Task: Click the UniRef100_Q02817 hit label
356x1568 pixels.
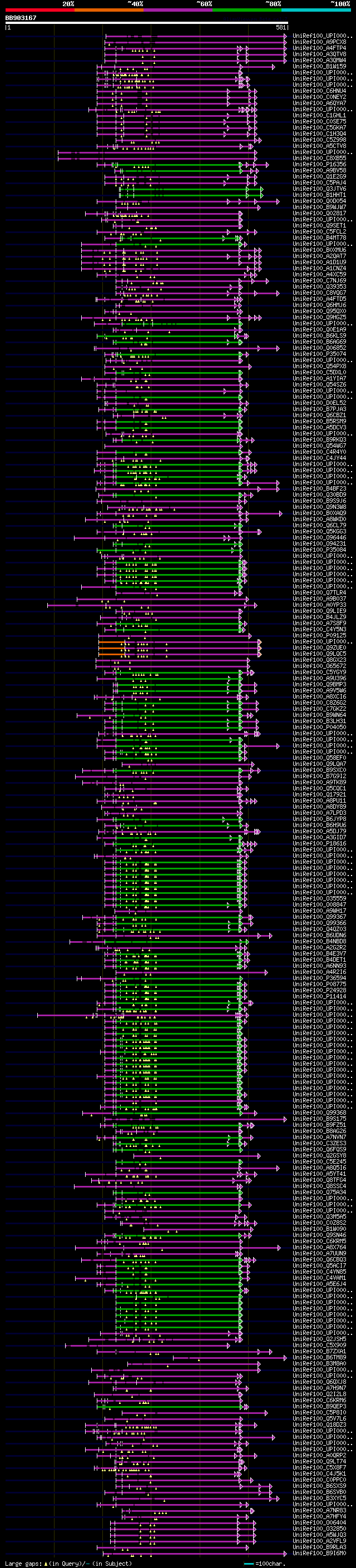Action: (x=319, y=213)
